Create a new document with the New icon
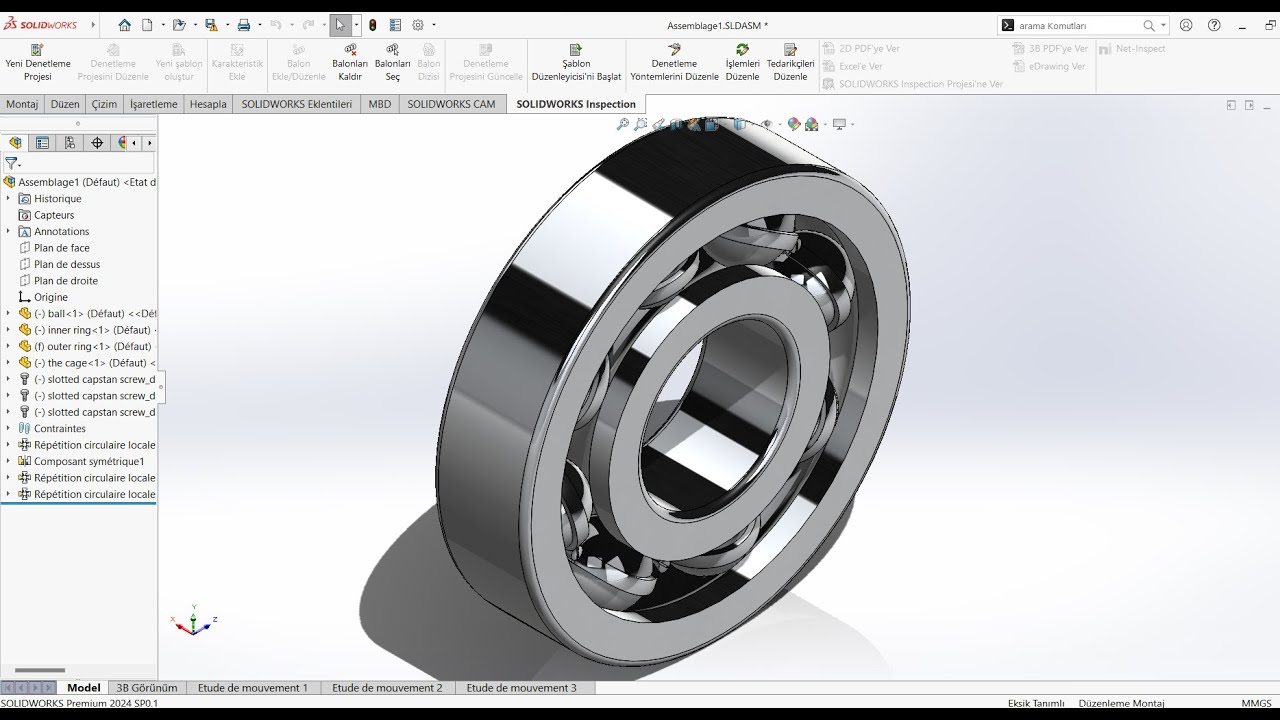The width and height of the screenshot is (1280, 720). tap(147, 25)
